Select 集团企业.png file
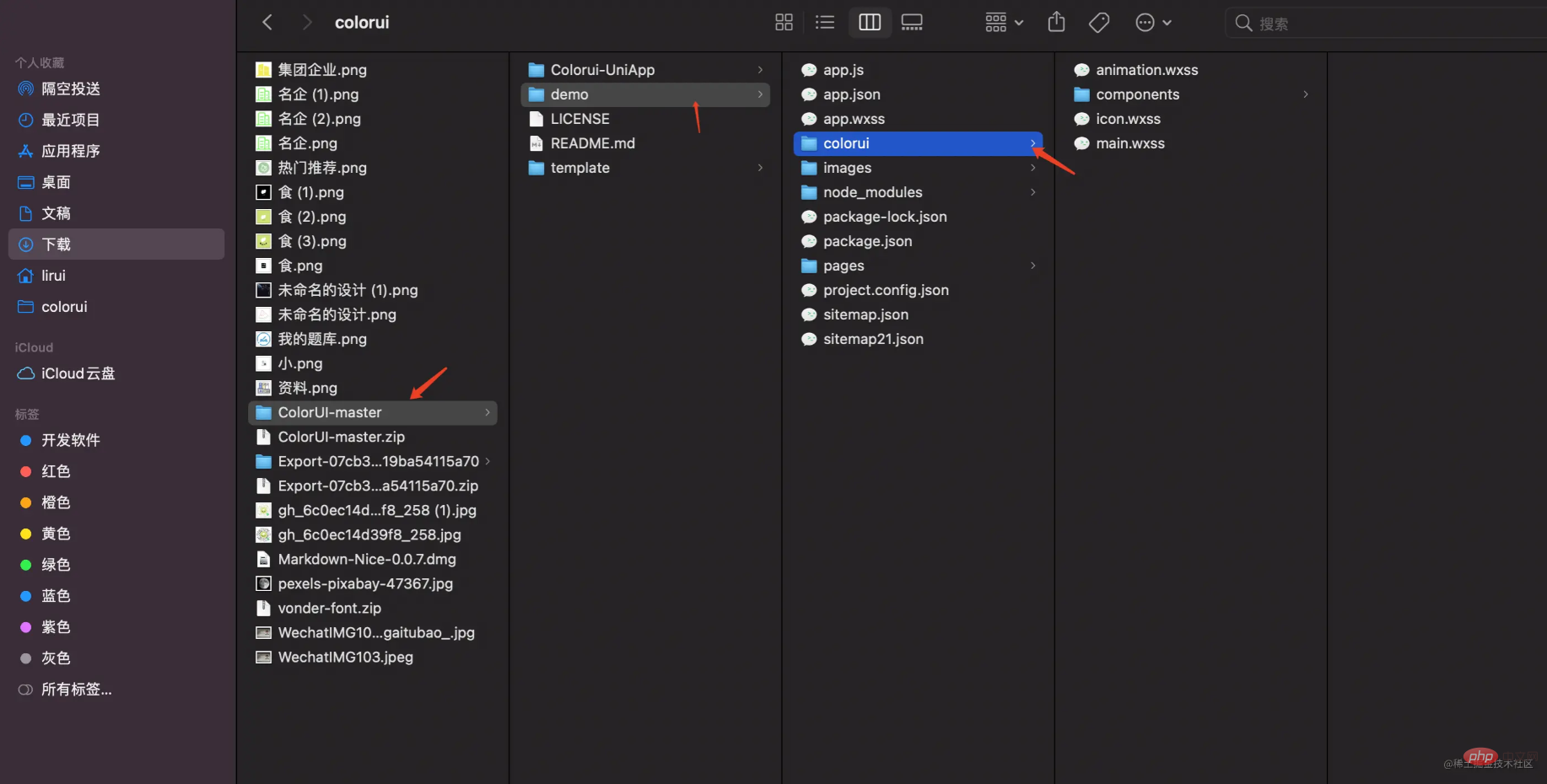The image size is (1547, 784). (373, 70)
